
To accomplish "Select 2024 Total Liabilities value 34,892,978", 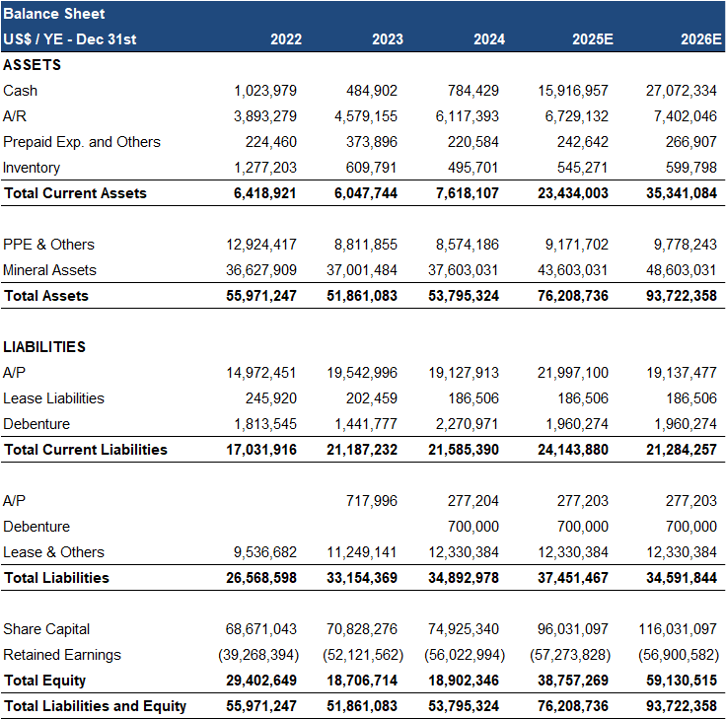I will [463, 578].
